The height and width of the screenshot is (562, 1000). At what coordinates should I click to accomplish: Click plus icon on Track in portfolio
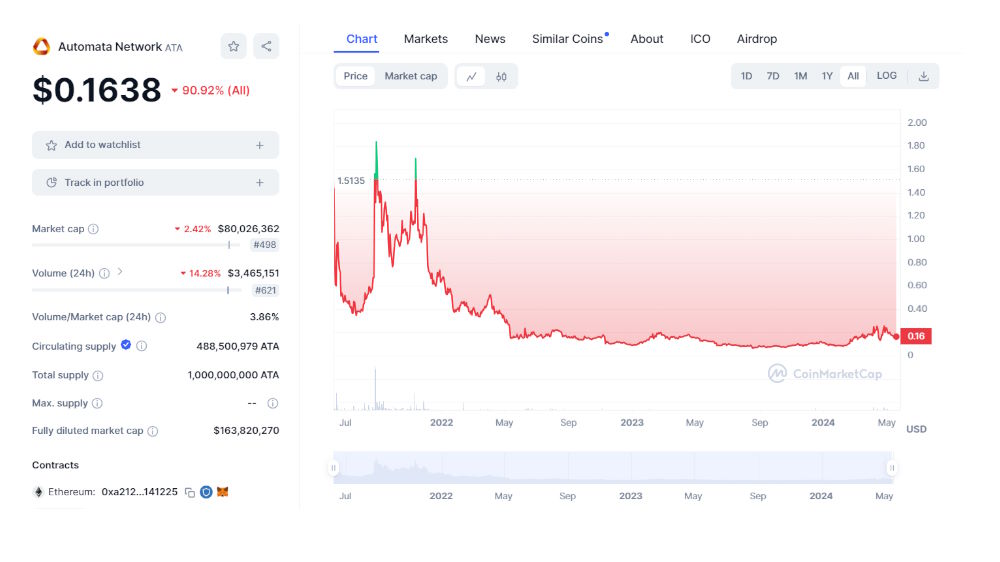click(x=260, y=183)
